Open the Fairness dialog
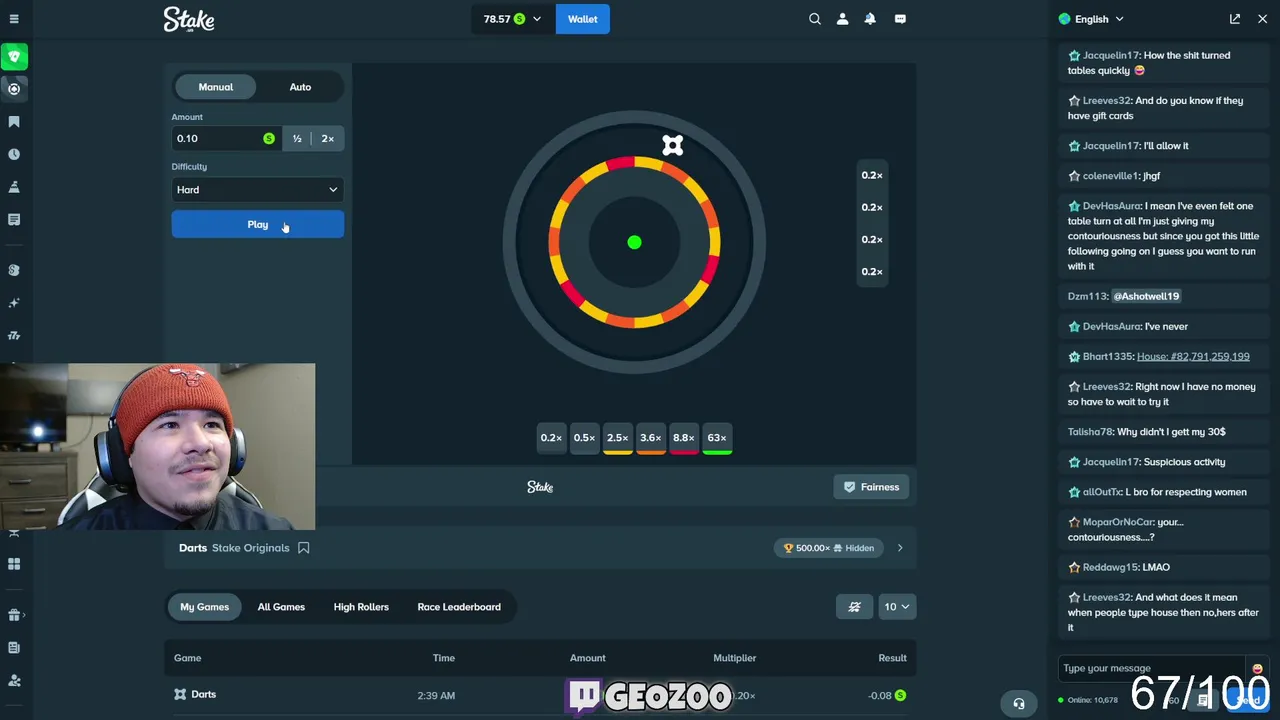The width and height of the screenshot is (1280, 720). pos(871,487)
